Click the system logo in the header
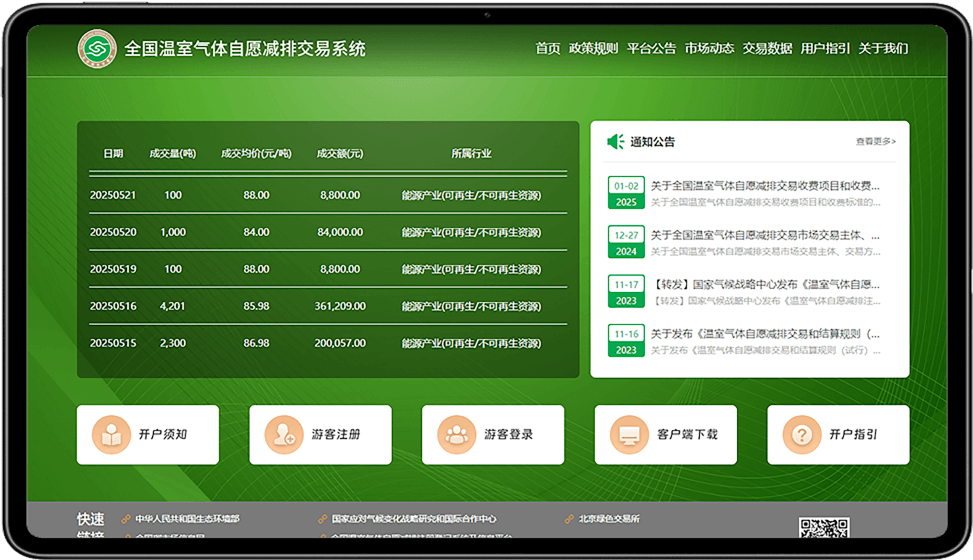Viewport: 973px width, 560px height. pos(97,49)
